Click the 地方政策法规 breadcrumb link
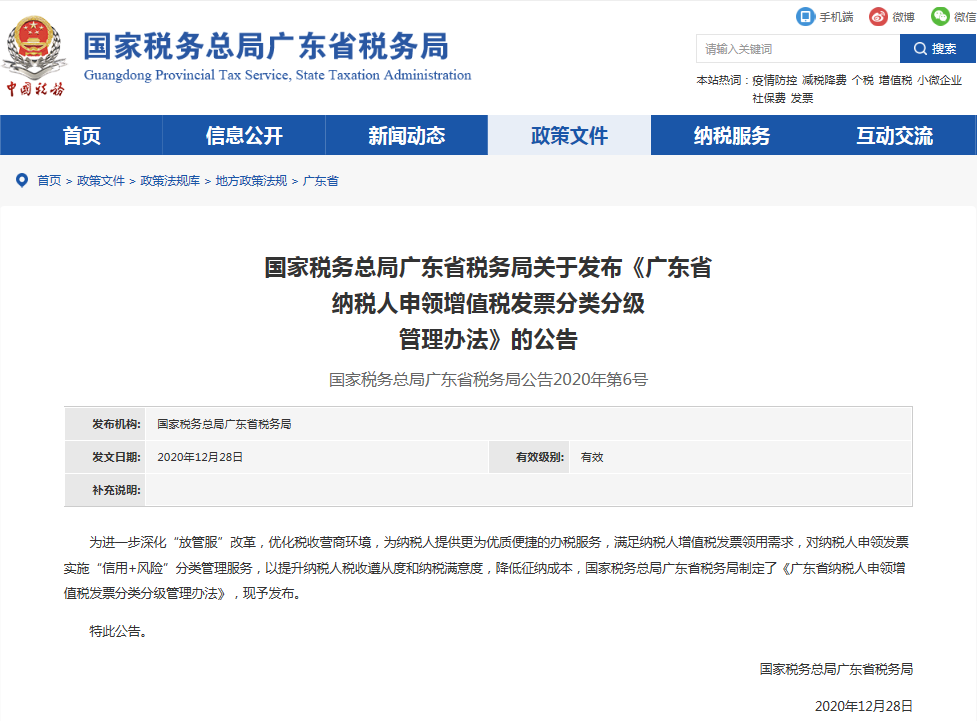 pos(251,181)
